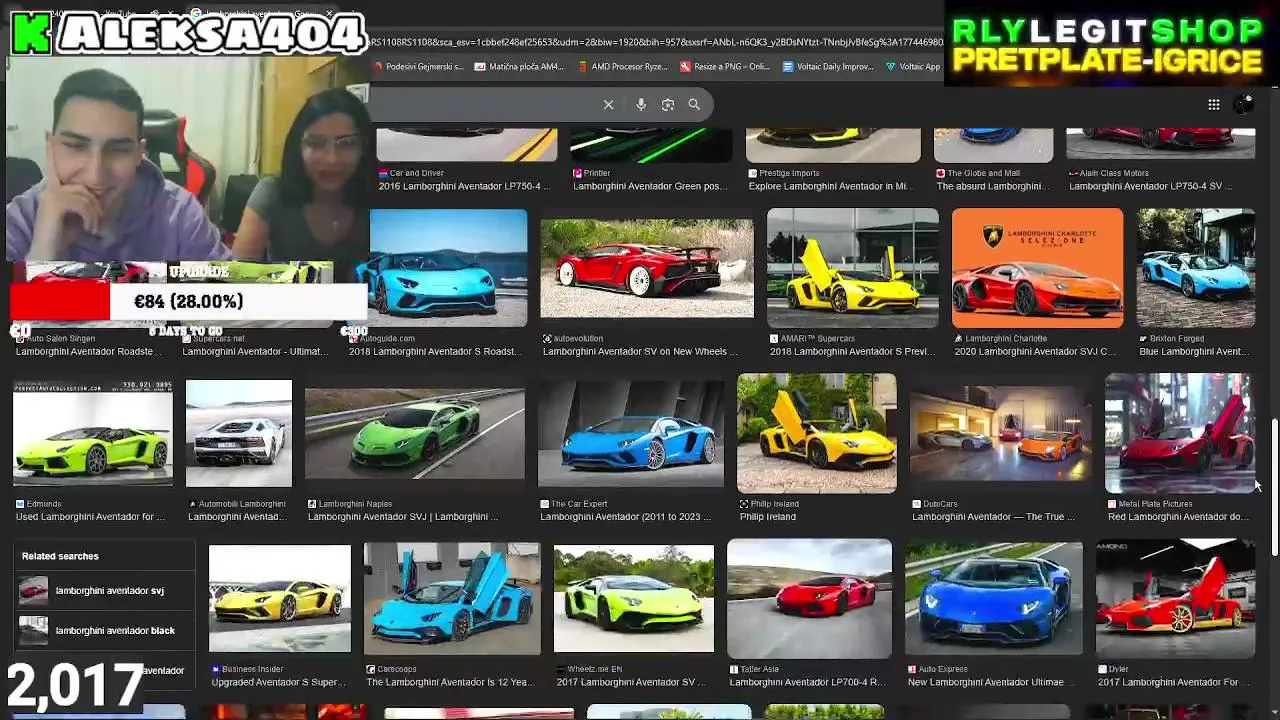Open Auto Express blue Aventador Ultimae image
The height and width of the screenshot is (720, 1280).
993,598
